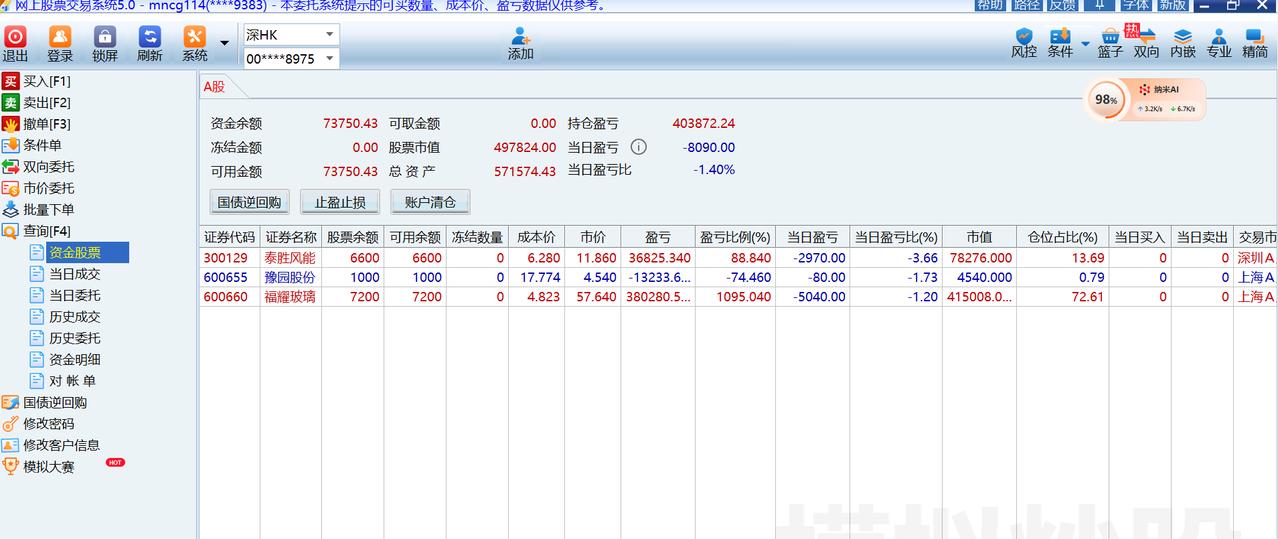The width and height of the screenshot is (1278, 539).
Task: Click the pin icon in title bar
Action: (x=1098, y=5)
